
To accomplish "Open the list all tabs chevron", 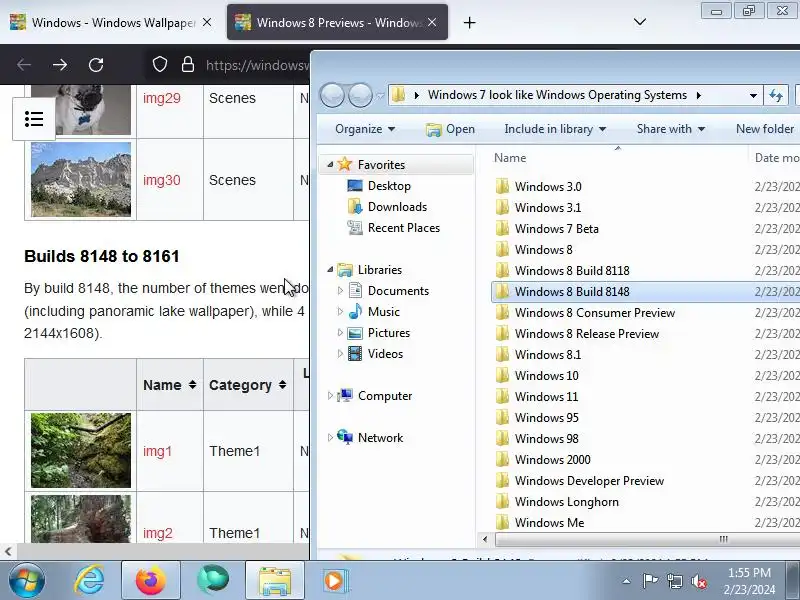I will [x=640, y=22].
